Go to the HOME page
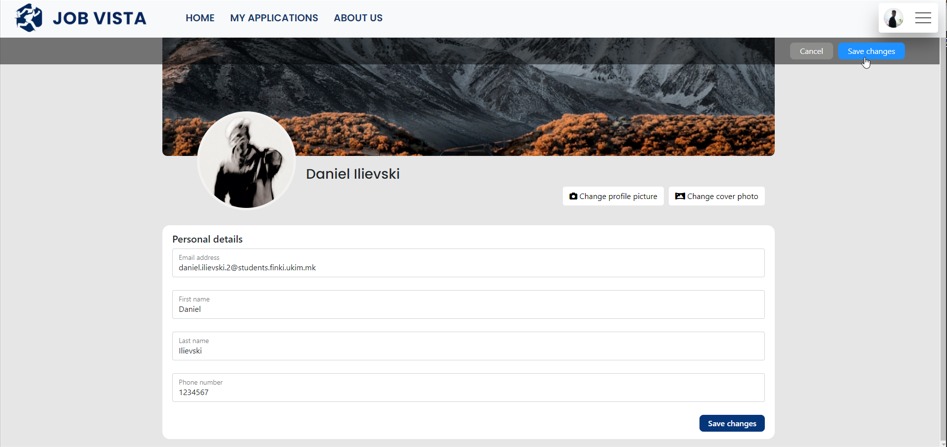The image size is (947, 447). coord(200,18)
